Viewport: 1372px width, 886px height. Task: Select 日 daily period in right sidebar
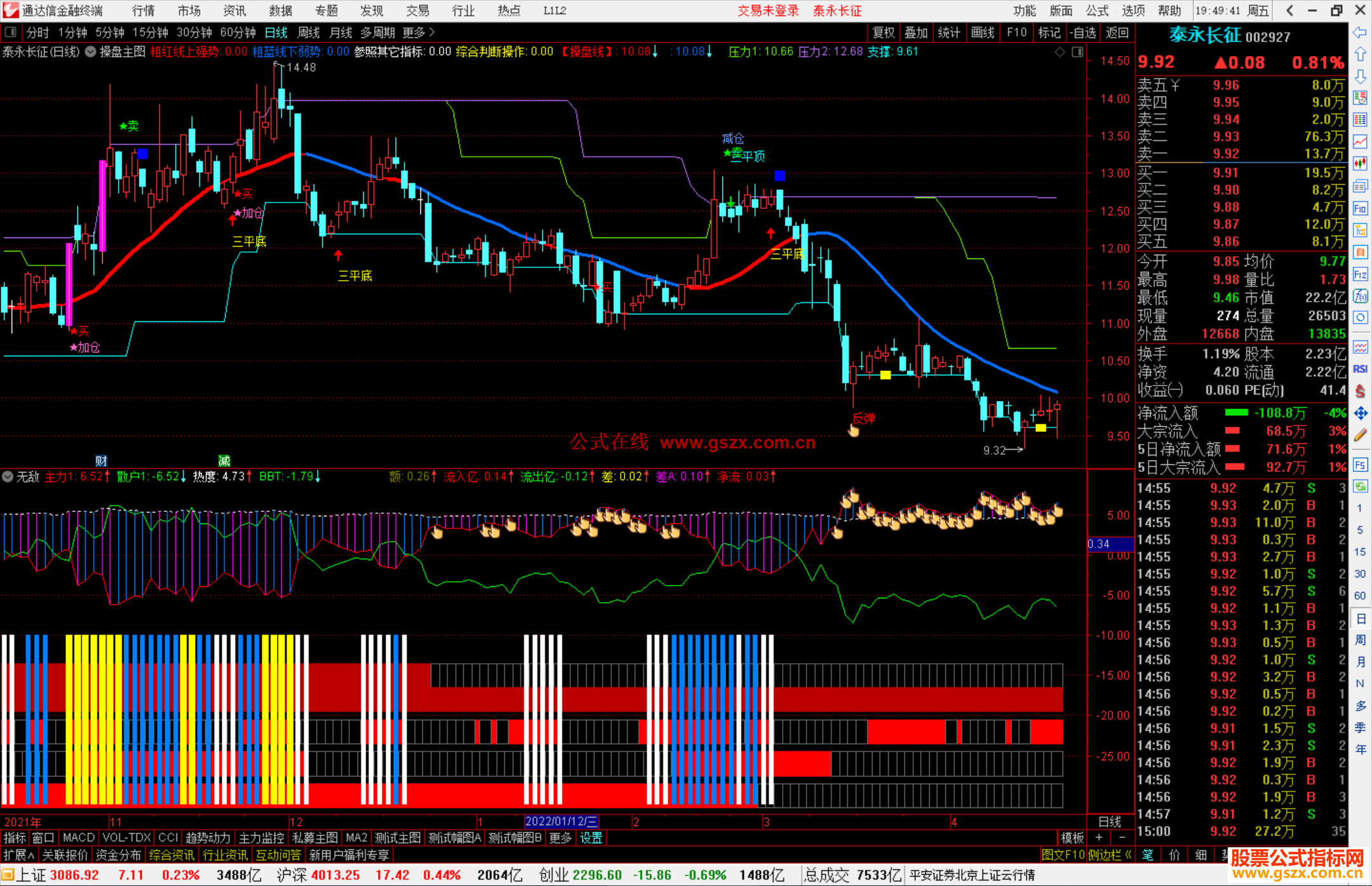click(1360, 618)
